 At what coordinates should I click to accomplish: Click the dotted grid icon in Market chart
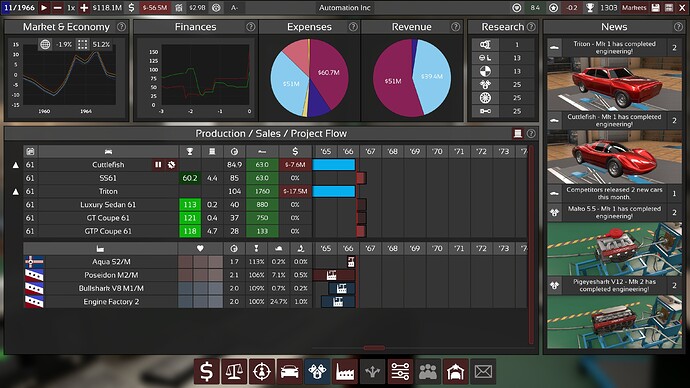82,44
